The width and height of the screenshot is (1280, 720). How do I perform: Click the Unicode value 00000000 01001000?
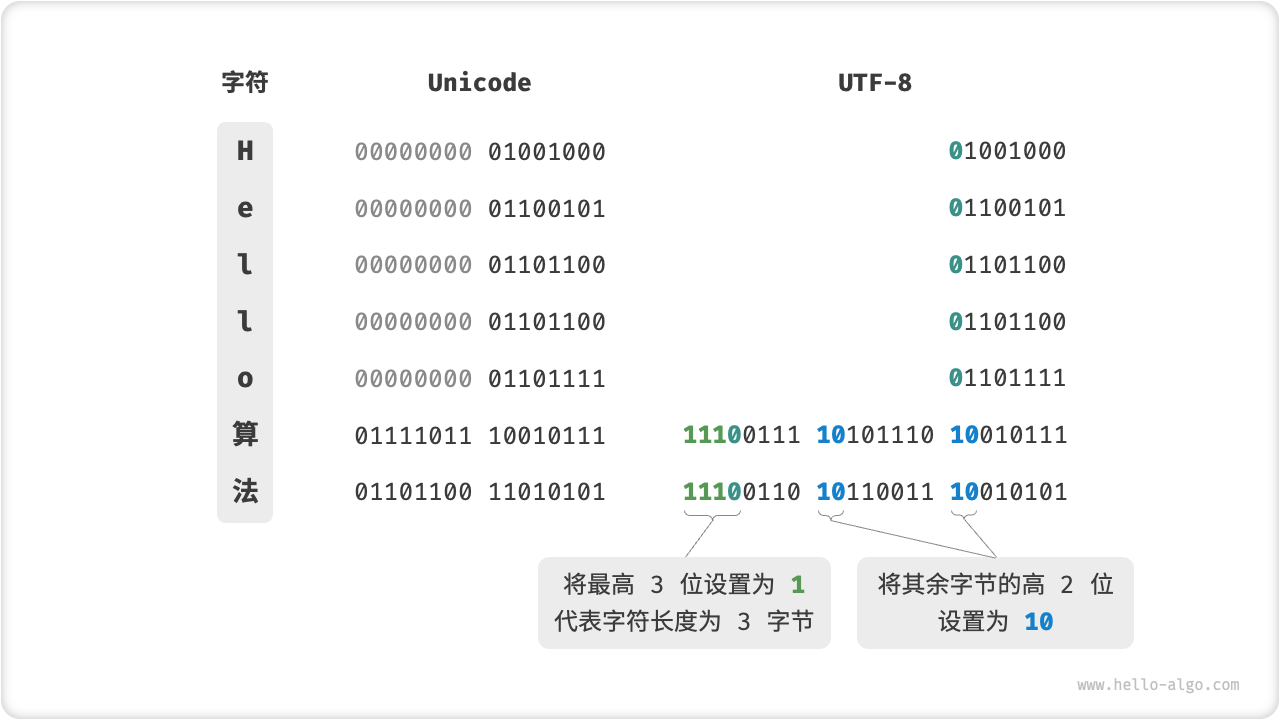pyautogui.click(x=480, y=152)
